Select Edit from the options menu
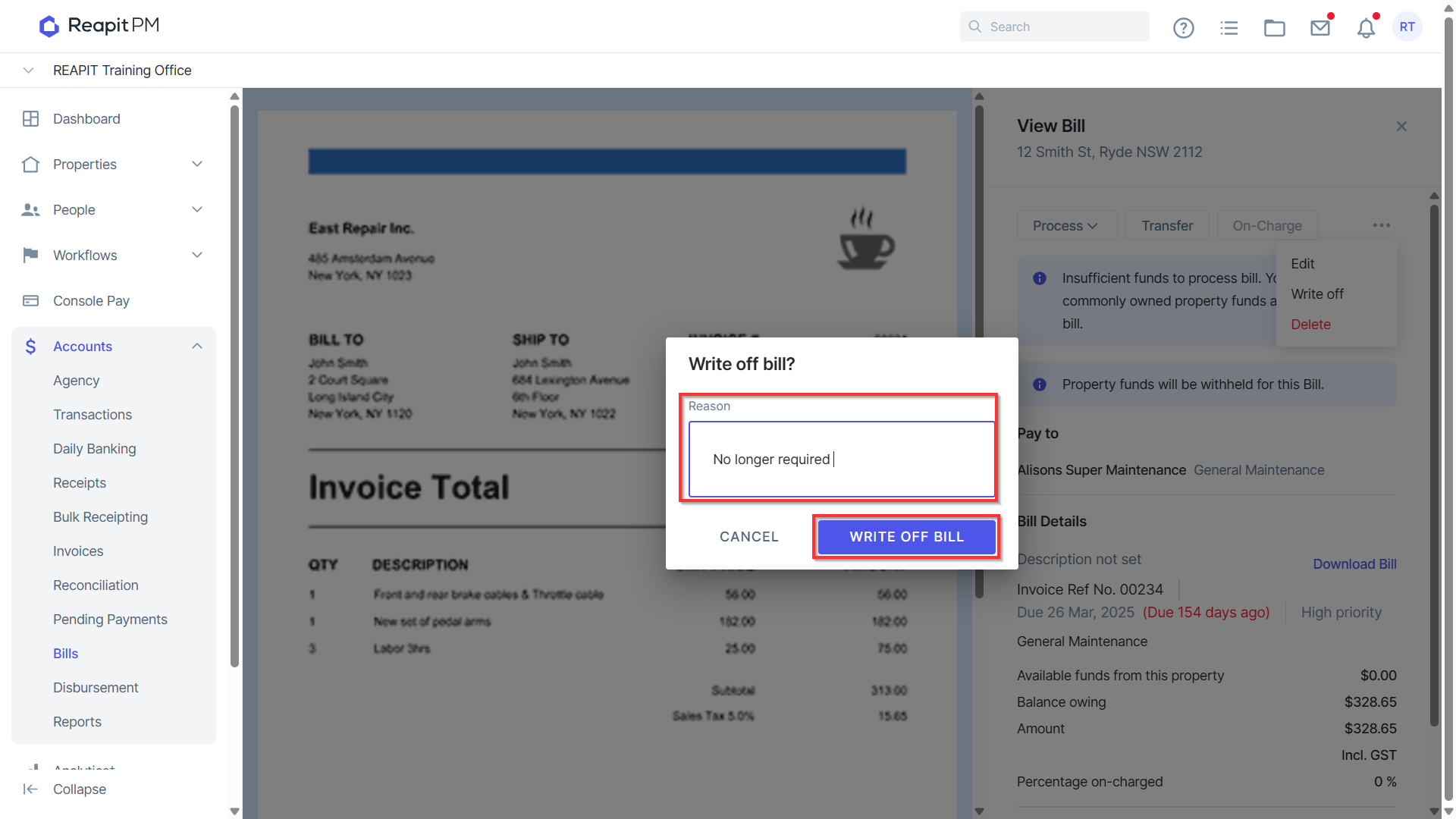Screen dimensions: 1456x819 1303,264
